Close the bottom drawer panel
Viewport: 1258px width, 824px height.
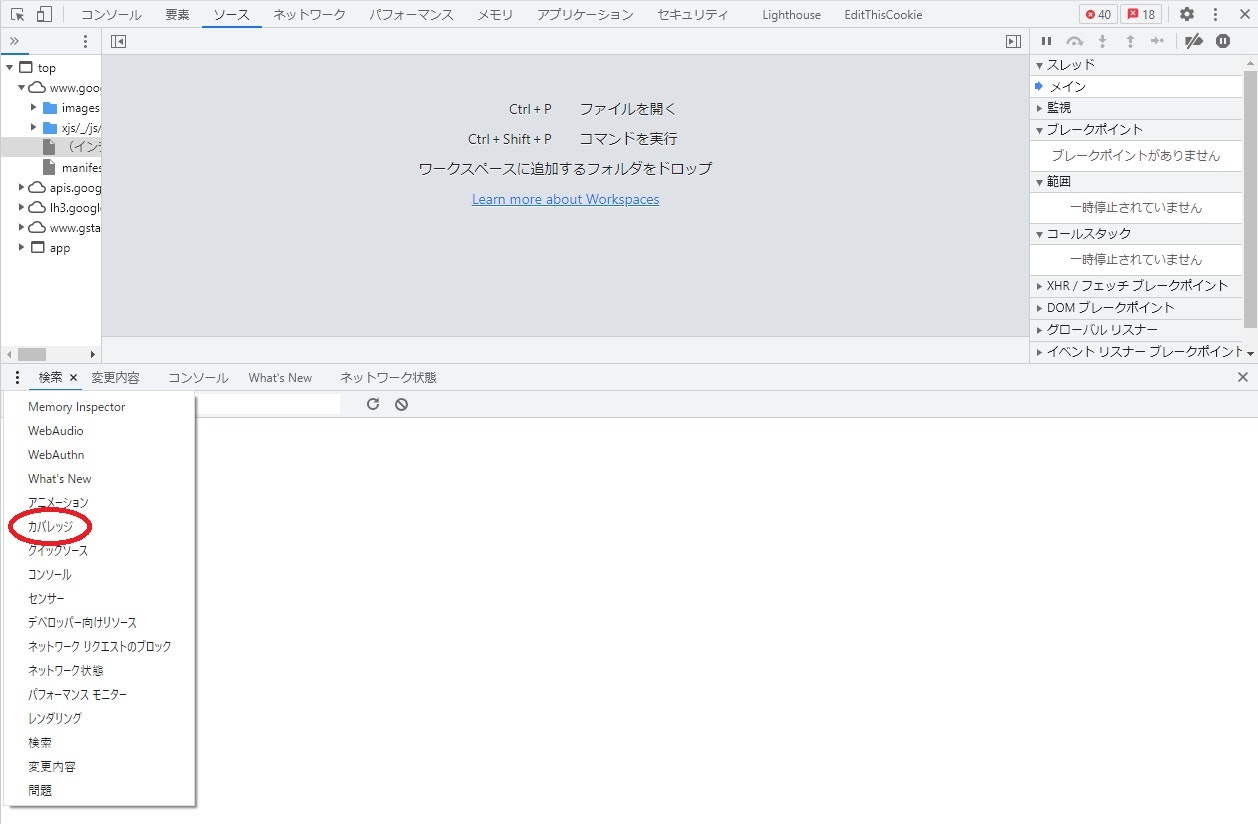coord(1243,377)
